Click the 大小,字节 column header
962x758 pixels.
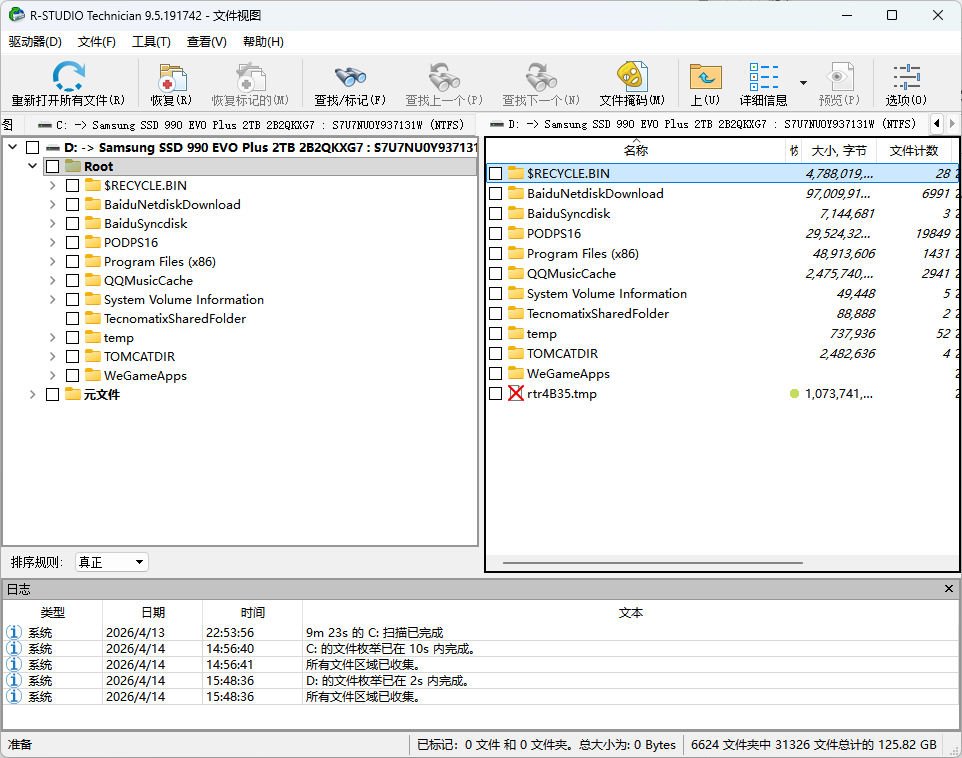point(840,150)
